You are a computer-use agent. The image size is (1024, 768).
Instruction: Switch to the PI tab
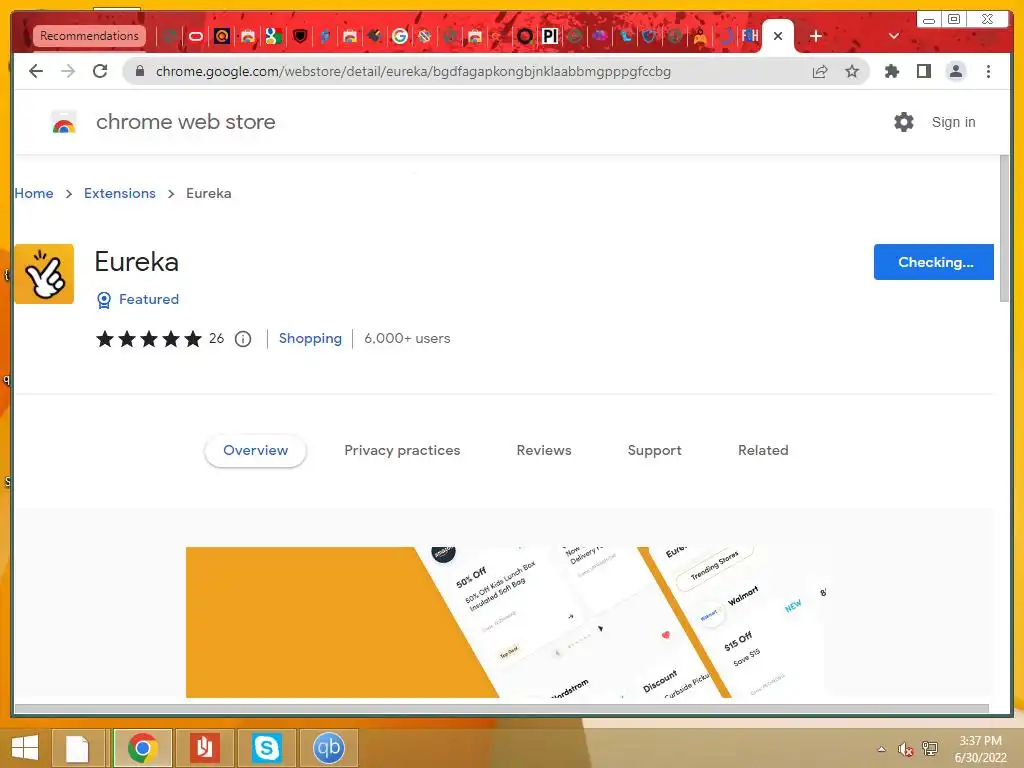[550, 36]
